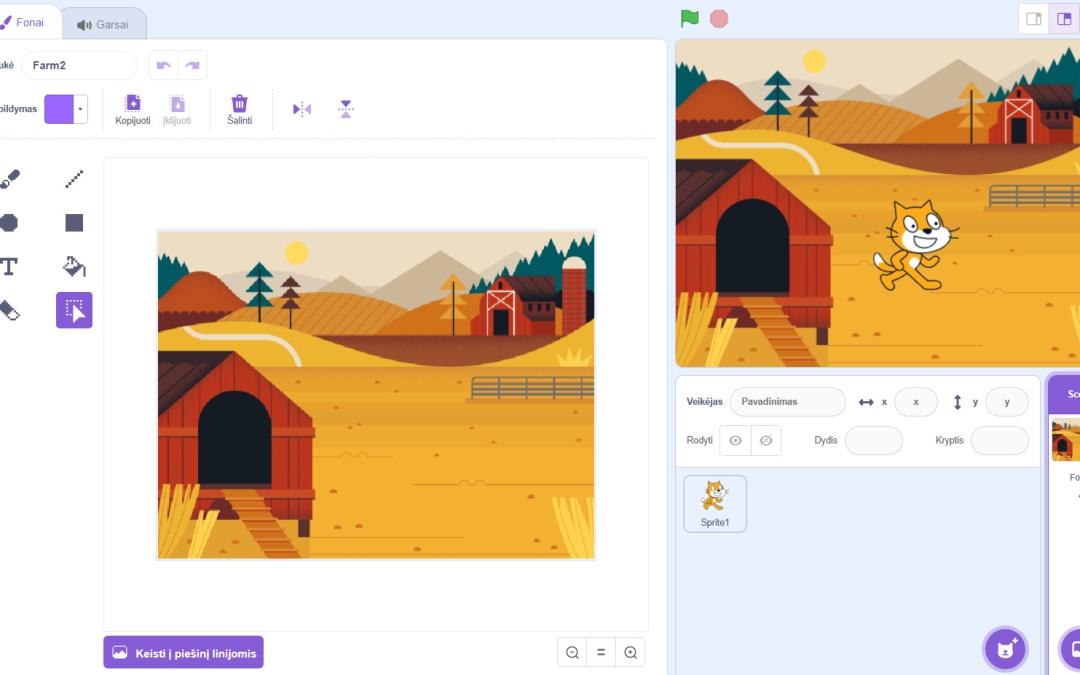Click the Kryptis direction field

(x=999, y=441)
